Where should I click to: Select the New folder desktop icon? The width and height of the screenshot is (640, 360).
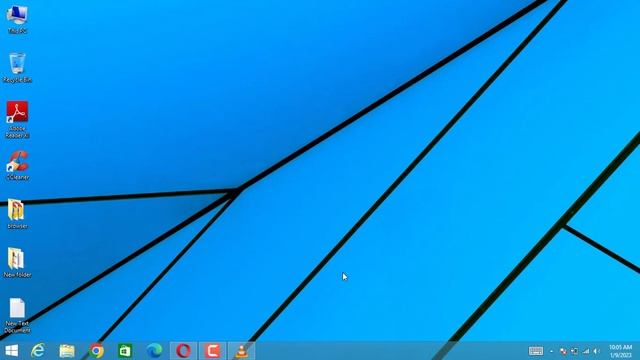click(x=17, y=262)
